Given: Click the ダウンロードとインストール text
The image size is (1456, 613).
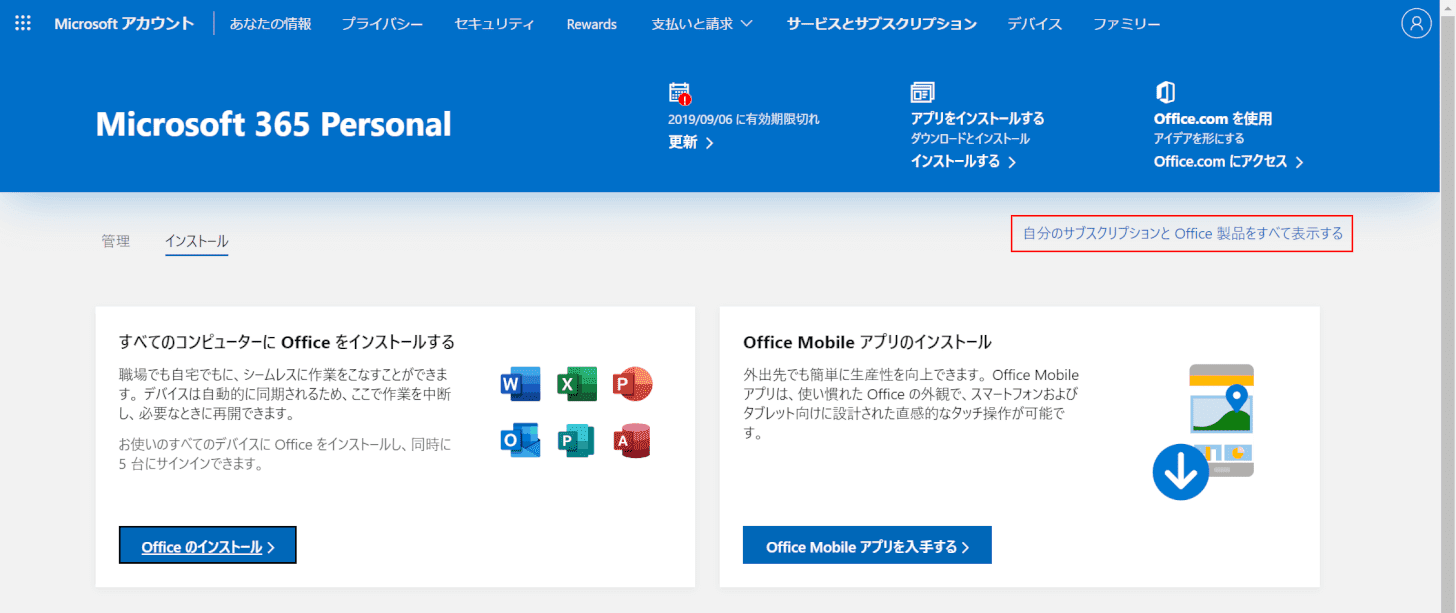Looking at the screenshot, I should point(970,139).
